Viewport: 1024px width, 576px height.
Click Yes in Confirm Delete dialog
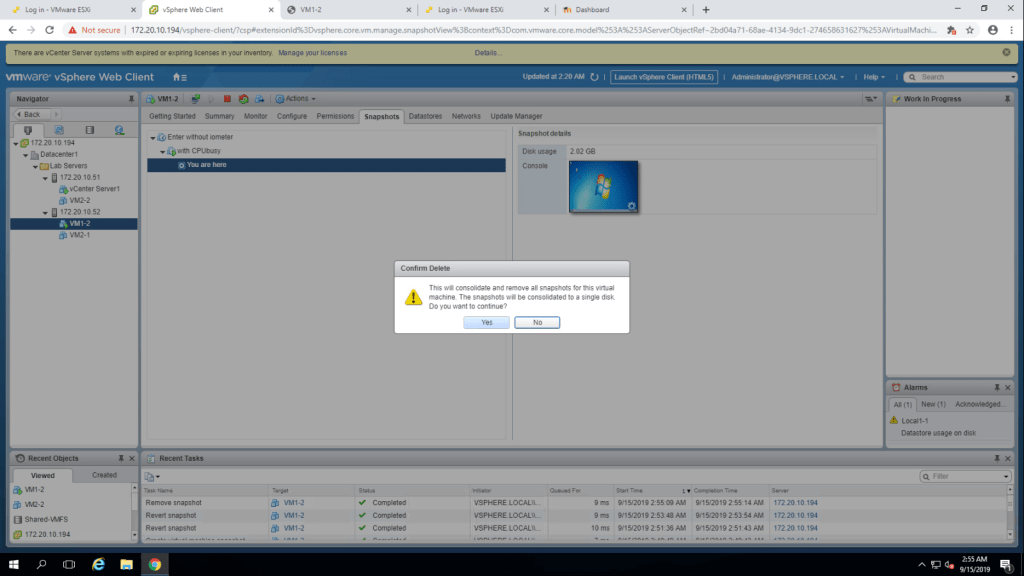pyautogui.click(x=486, y=323)
